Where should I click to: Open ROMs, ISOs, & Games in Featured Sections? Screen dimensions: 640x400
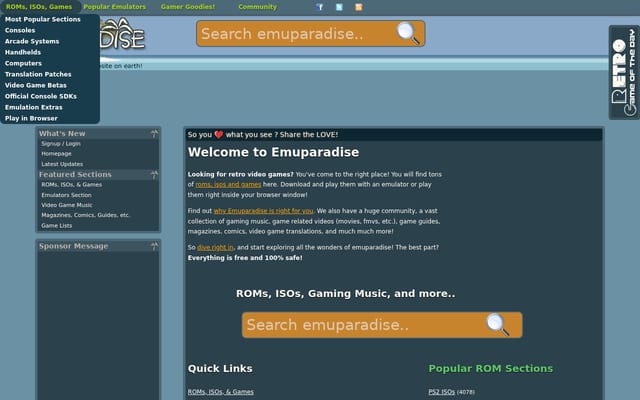pyautogui.click(x=71, y=184)
